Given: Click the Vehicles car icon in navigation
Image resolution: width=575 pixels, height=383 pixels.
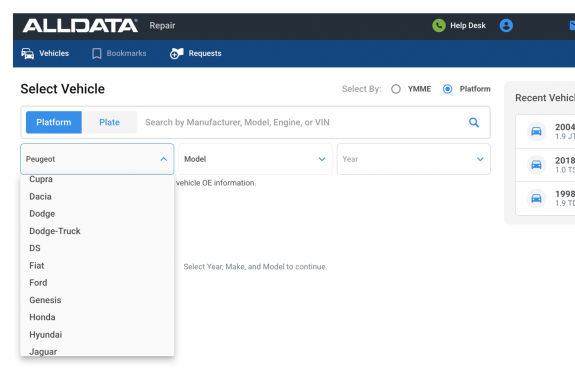Looking at the screenshot, I should 28,54.
